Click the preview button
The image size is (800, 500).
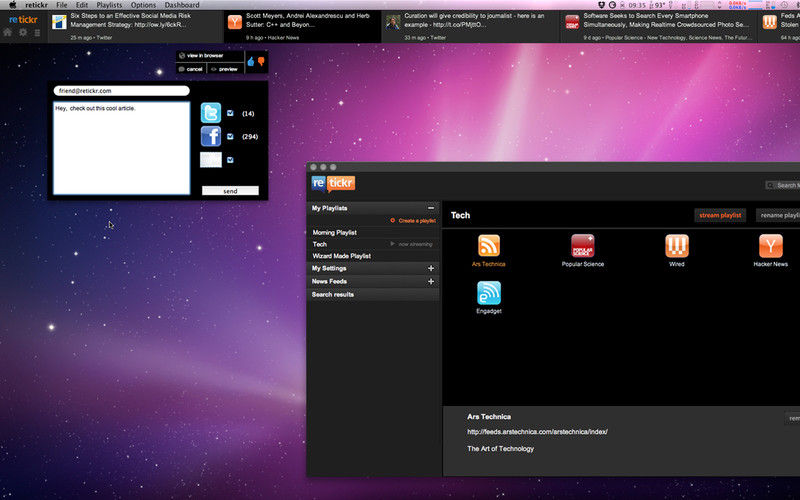(225, 69)
